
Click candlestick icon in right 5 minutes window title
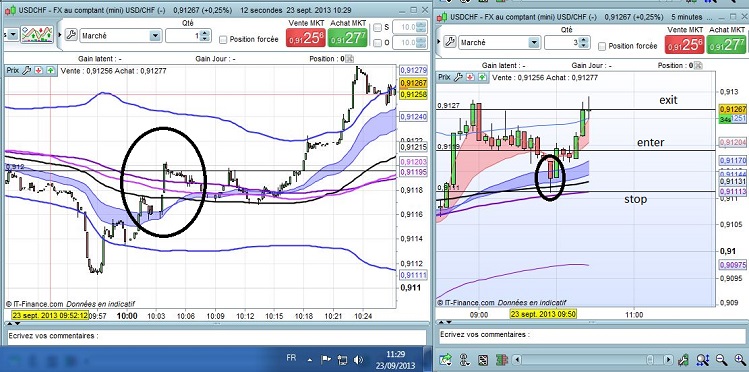click(442, 17)
